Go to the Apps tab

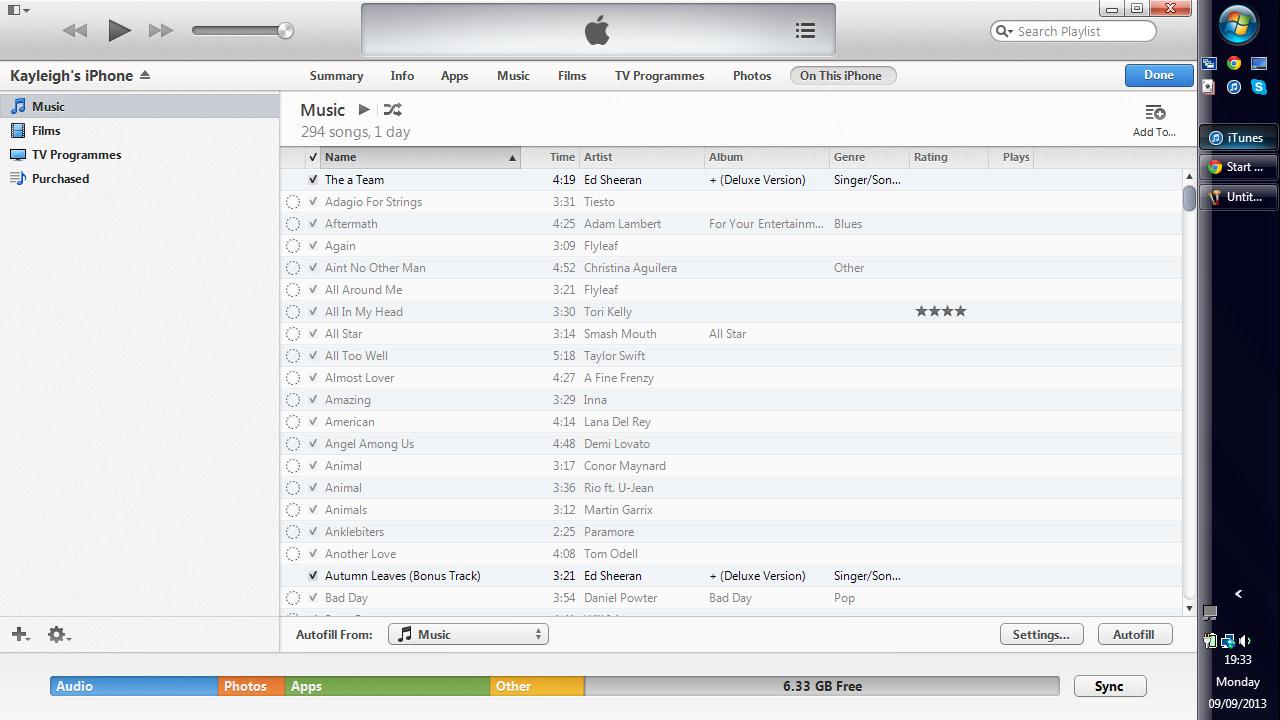pos(455,76)
